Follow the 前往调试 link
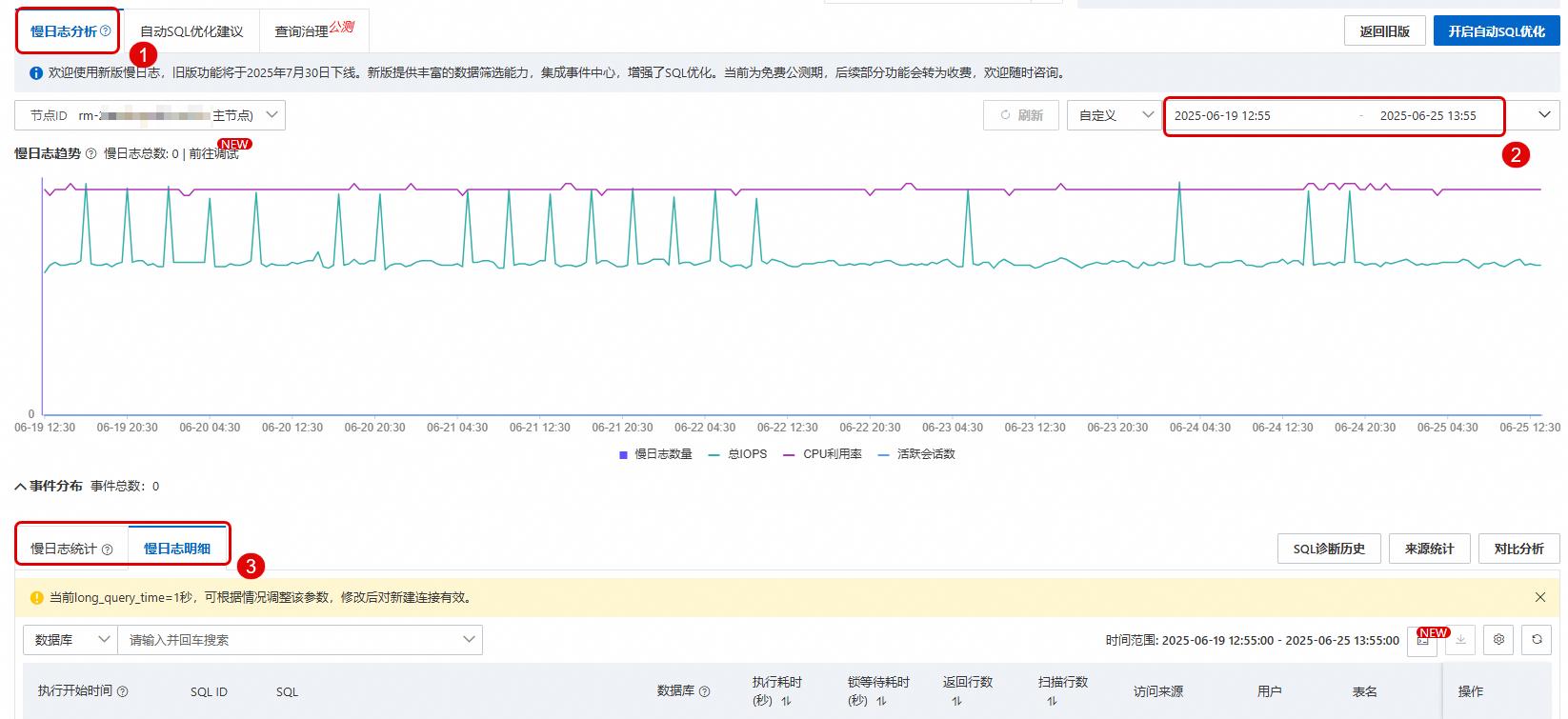 click(213, 154)
